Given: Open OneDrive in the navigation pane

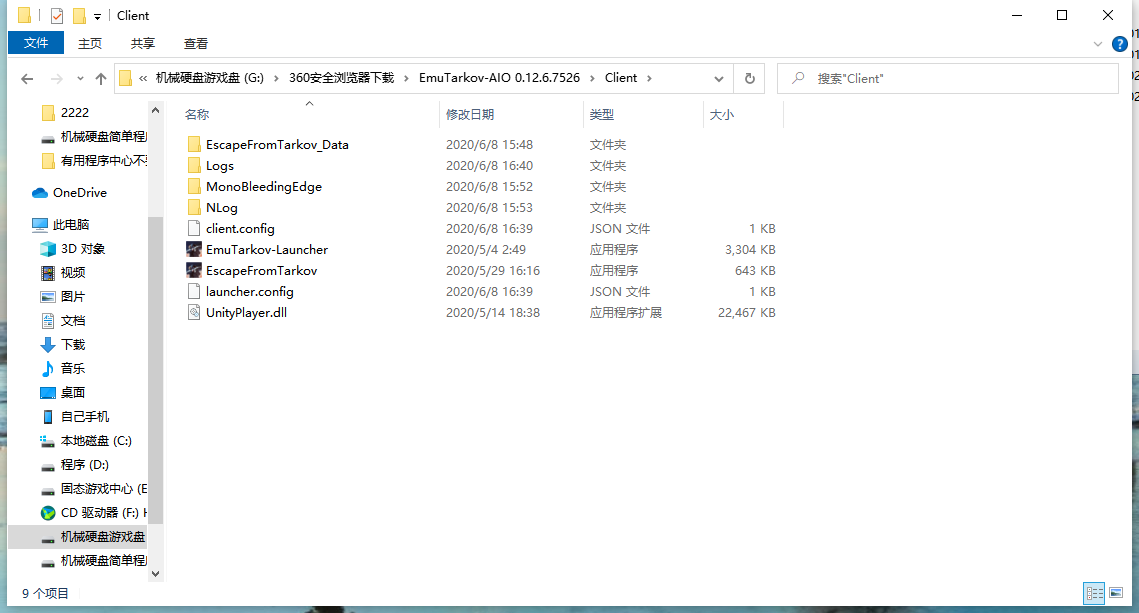Looking at the screenshot, I should [70, 192].
